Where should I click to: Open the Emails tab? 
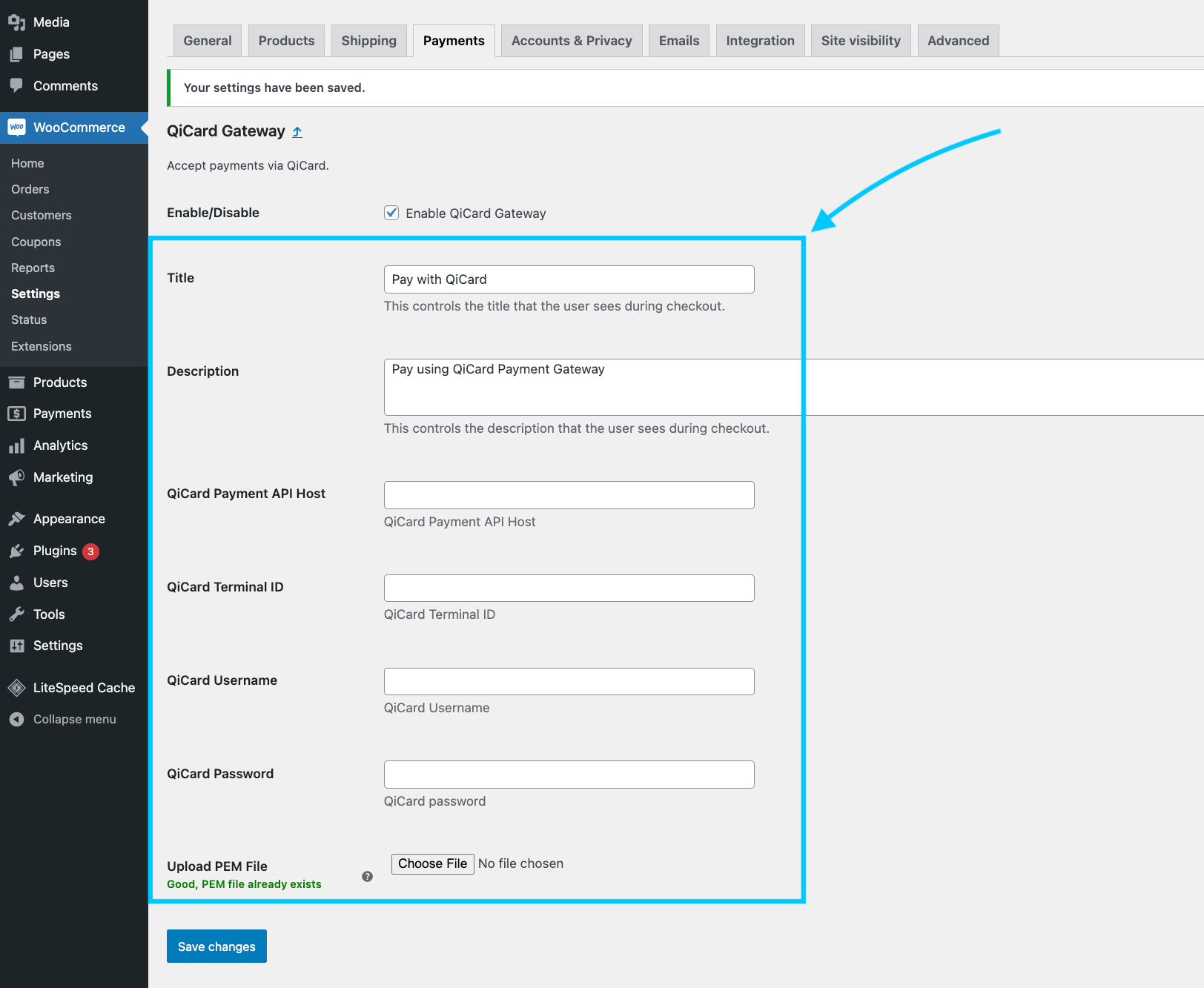click(x=679, y=41)
